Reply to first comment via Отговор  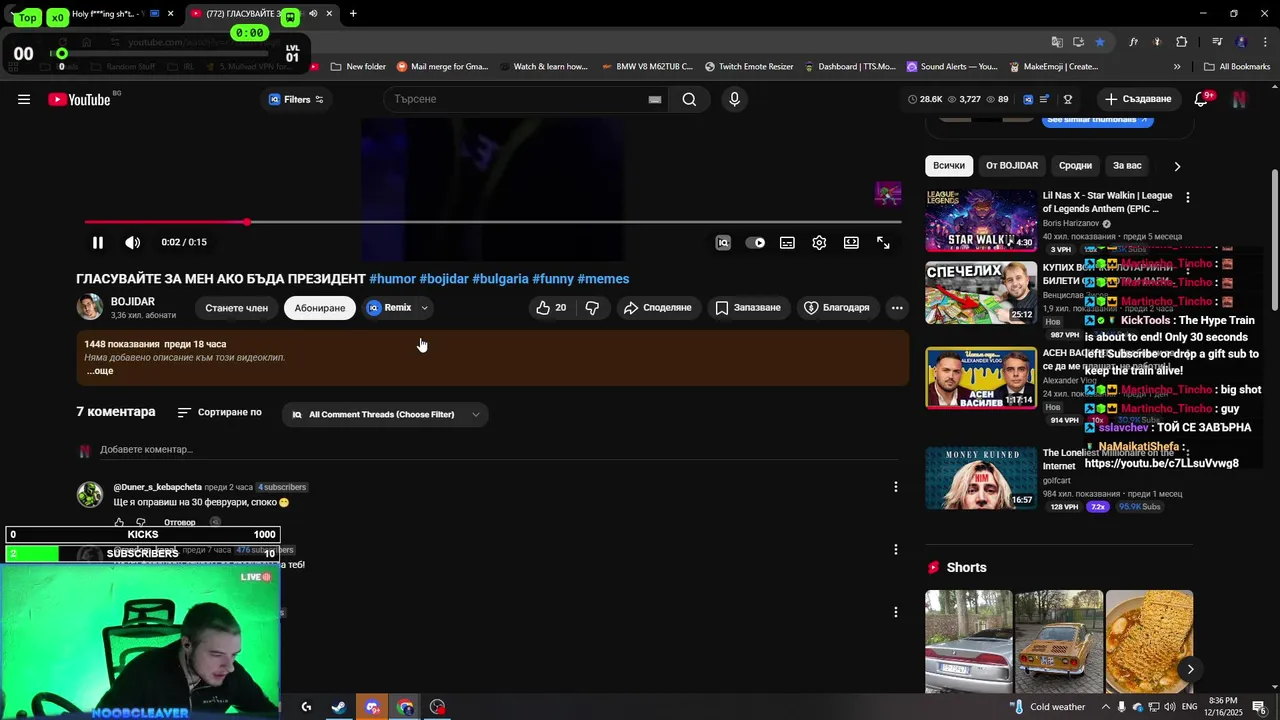tap(180, 522)
